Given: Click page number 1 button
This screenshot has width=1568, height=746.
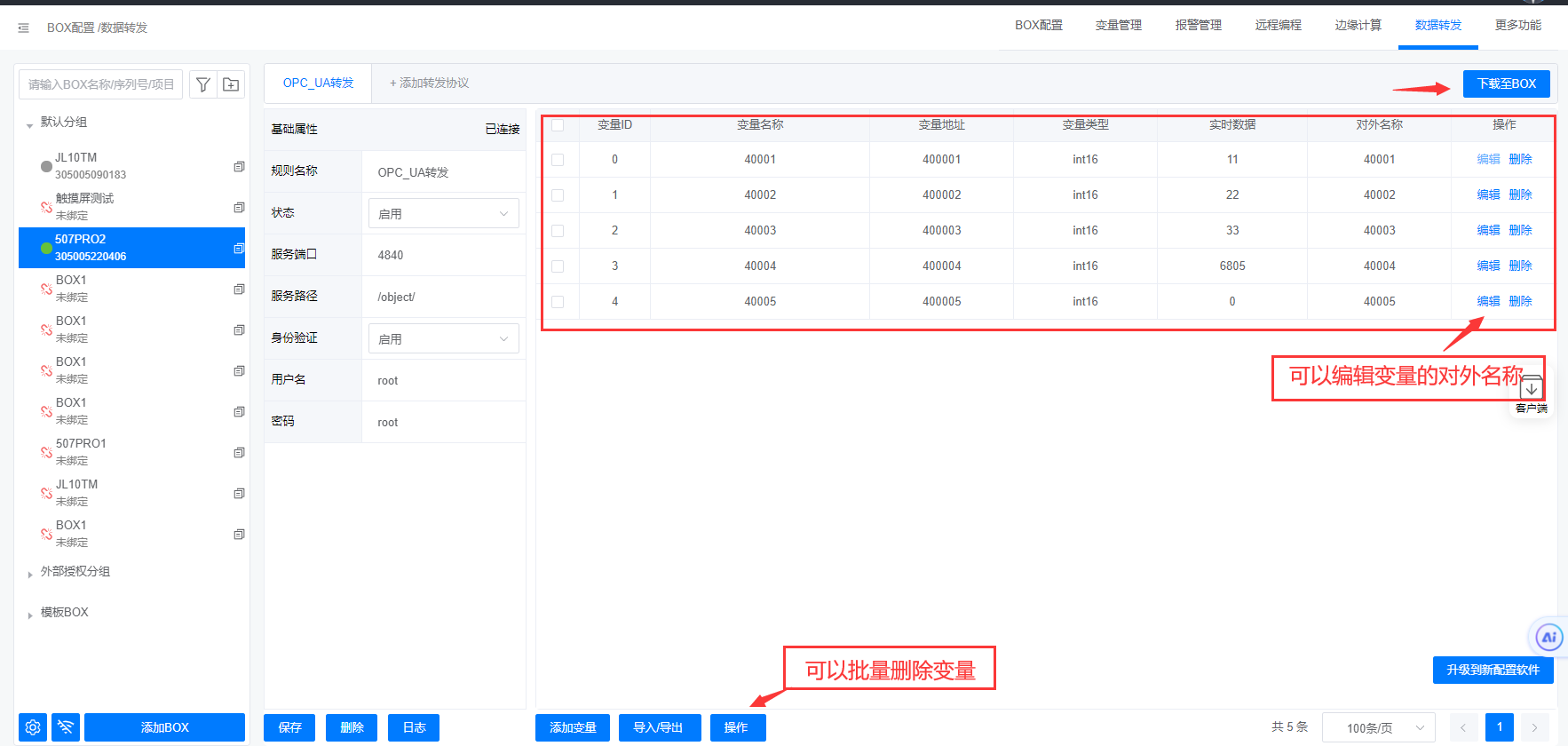Looking at the screenshot, I should (x=1500, y=727).
